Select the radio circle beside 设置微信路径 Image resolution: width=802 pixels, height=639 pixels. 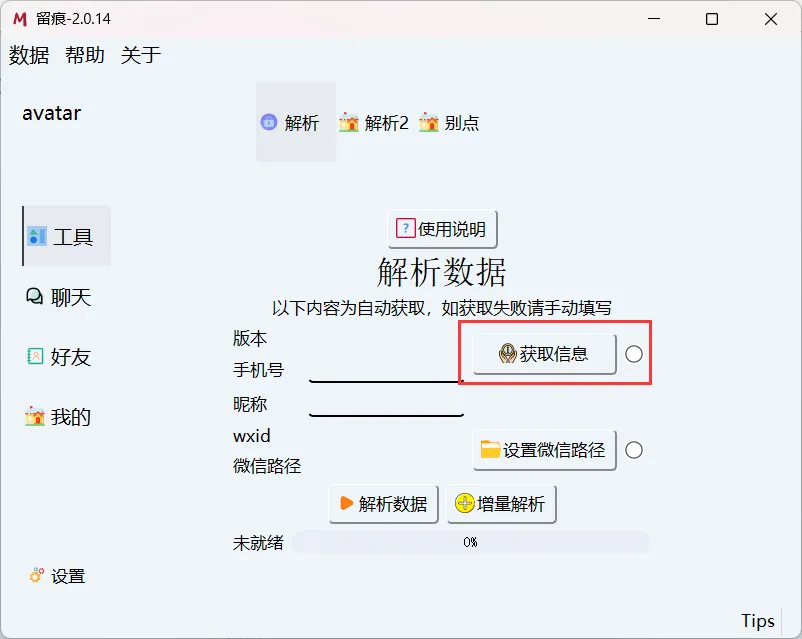coord(634,449)
